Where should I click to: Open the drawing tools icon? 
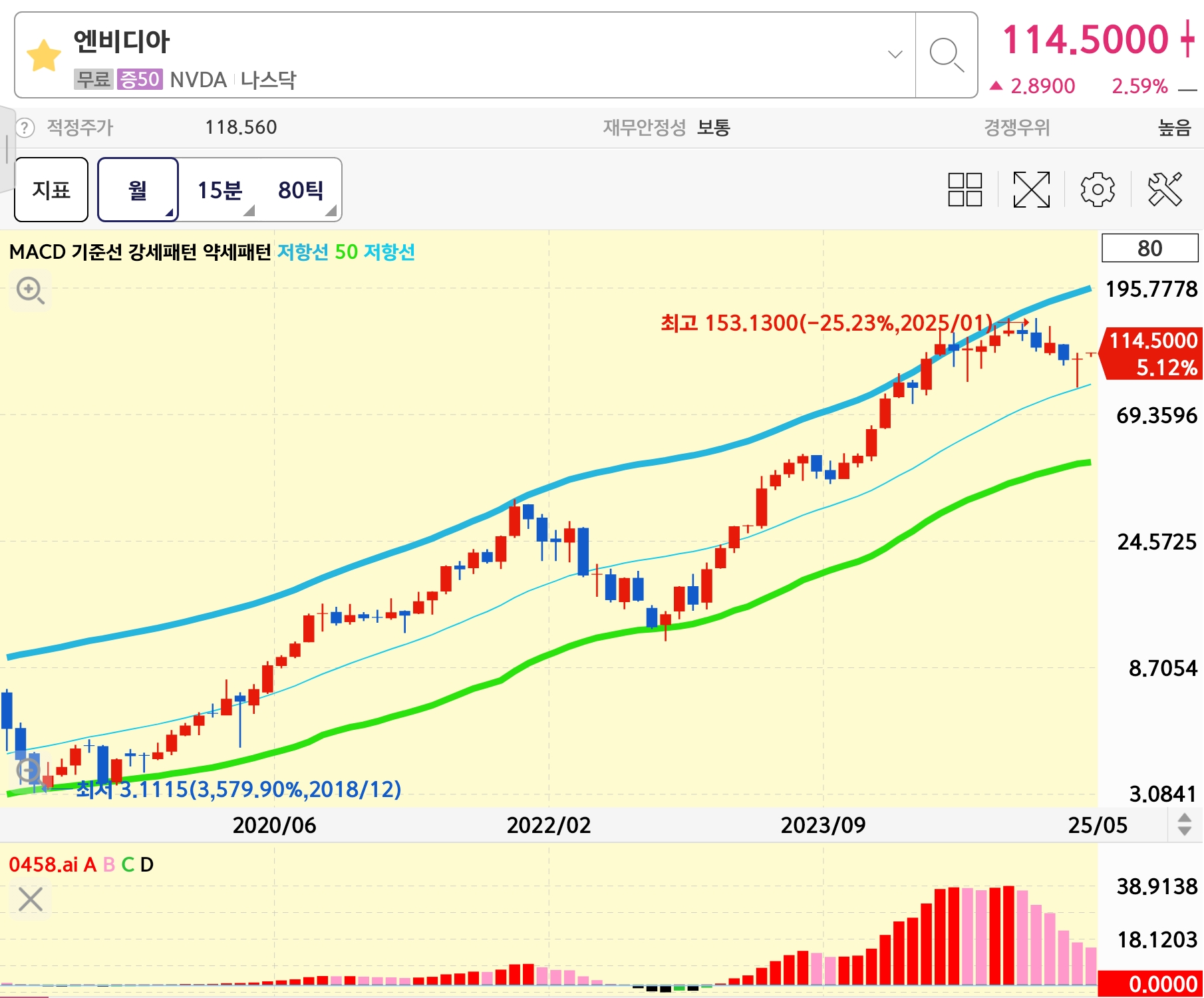click(1165, 190)
